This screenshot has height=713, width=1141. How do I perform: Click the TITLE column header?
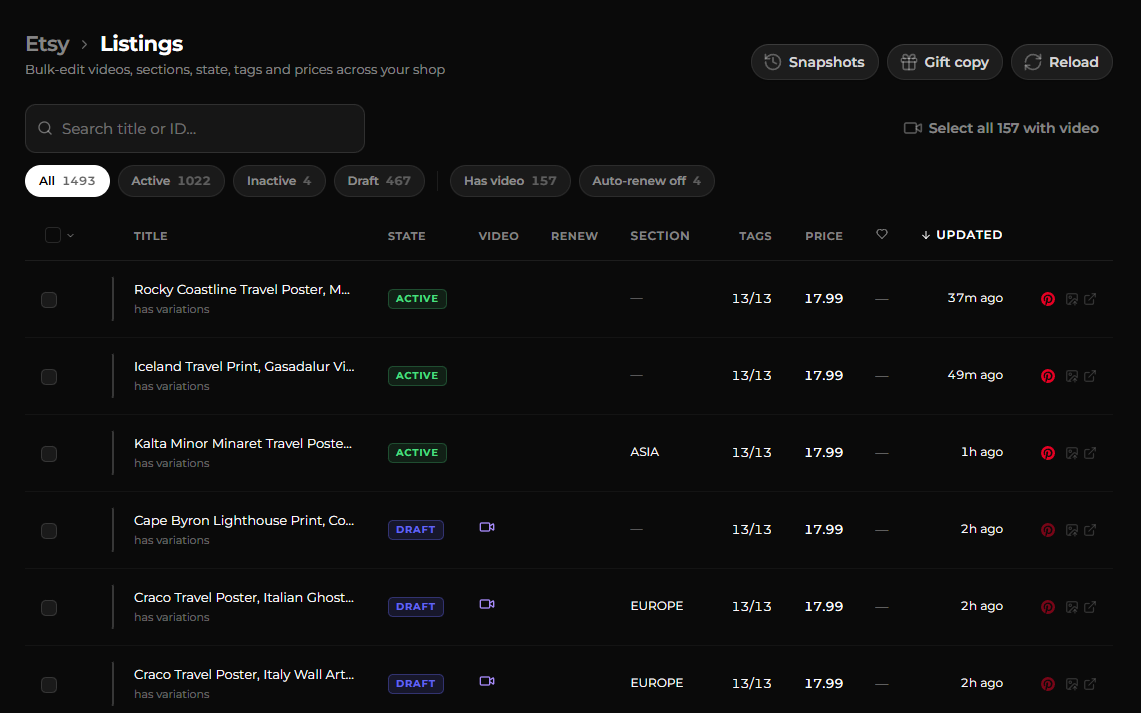(x=151, y=236)
